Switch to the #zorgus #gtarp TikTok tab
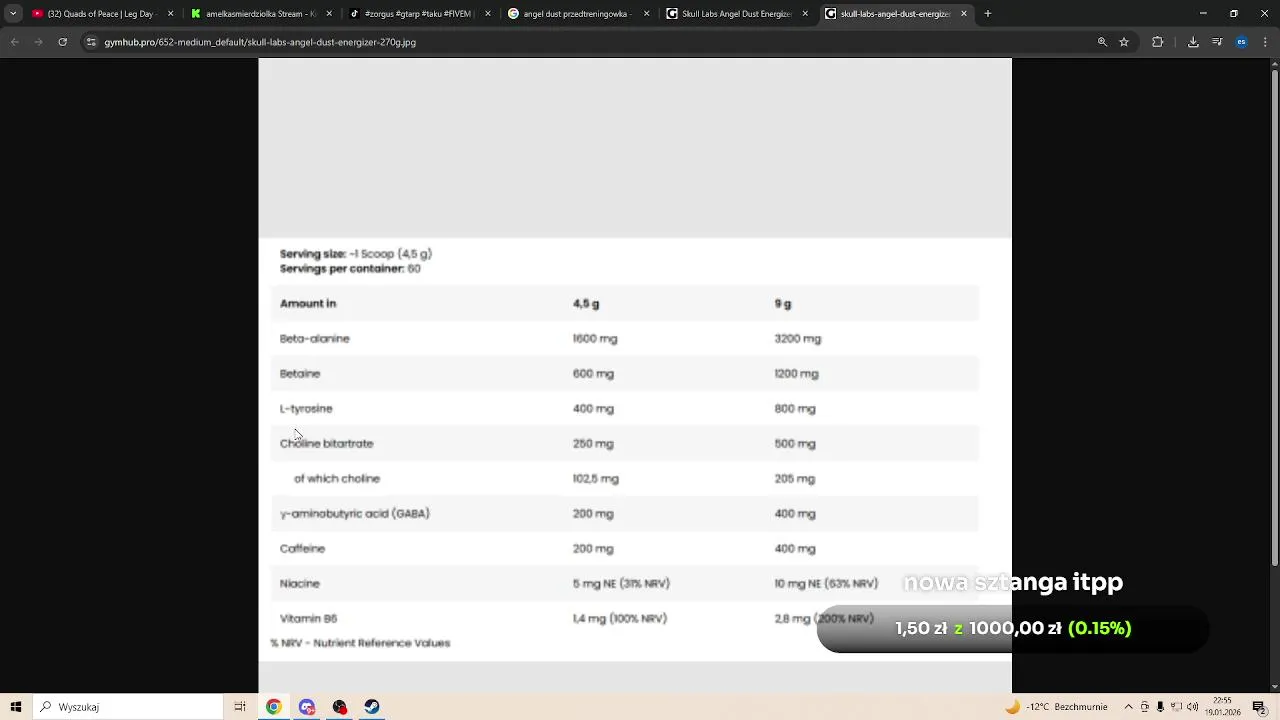The image size is (1280, 720). tap(420, 14)
